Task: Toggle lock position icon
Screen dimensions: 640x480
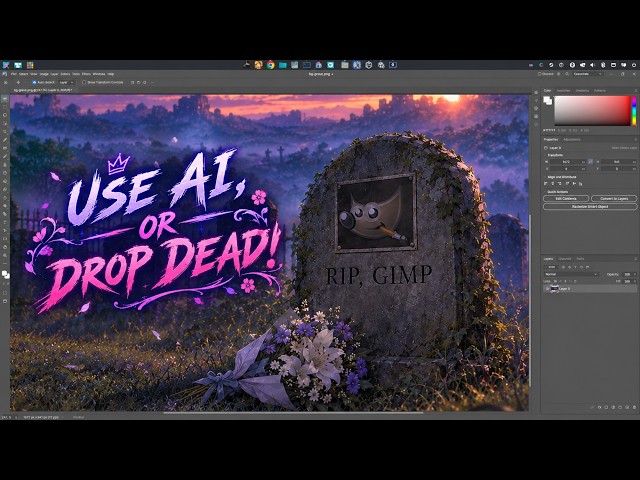Action: (565, 281)
